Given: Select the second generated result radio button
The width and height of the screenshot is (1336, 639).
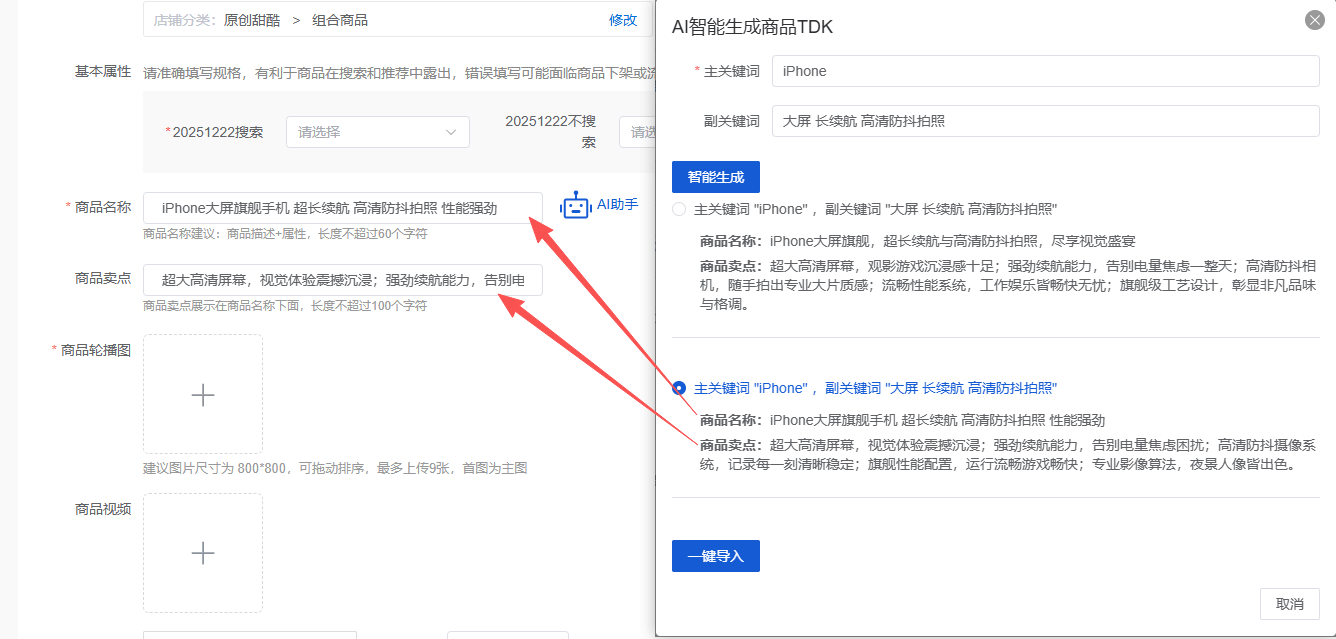Looking at the screenshot, I should pos(679,388).
